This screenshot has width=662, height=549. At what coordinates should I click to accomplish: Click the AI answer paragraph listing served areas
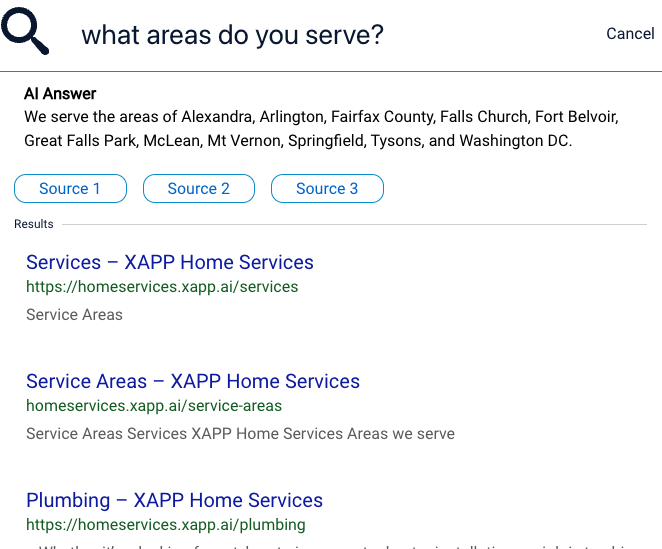pyautogui.click(x=320, y=129)
